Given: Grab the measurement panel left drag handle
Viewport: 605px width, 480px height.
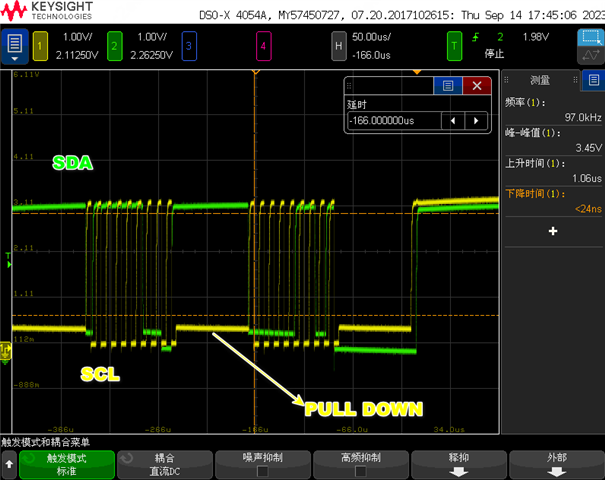Looking at the screenshot, I should click(x=507, y=80).
